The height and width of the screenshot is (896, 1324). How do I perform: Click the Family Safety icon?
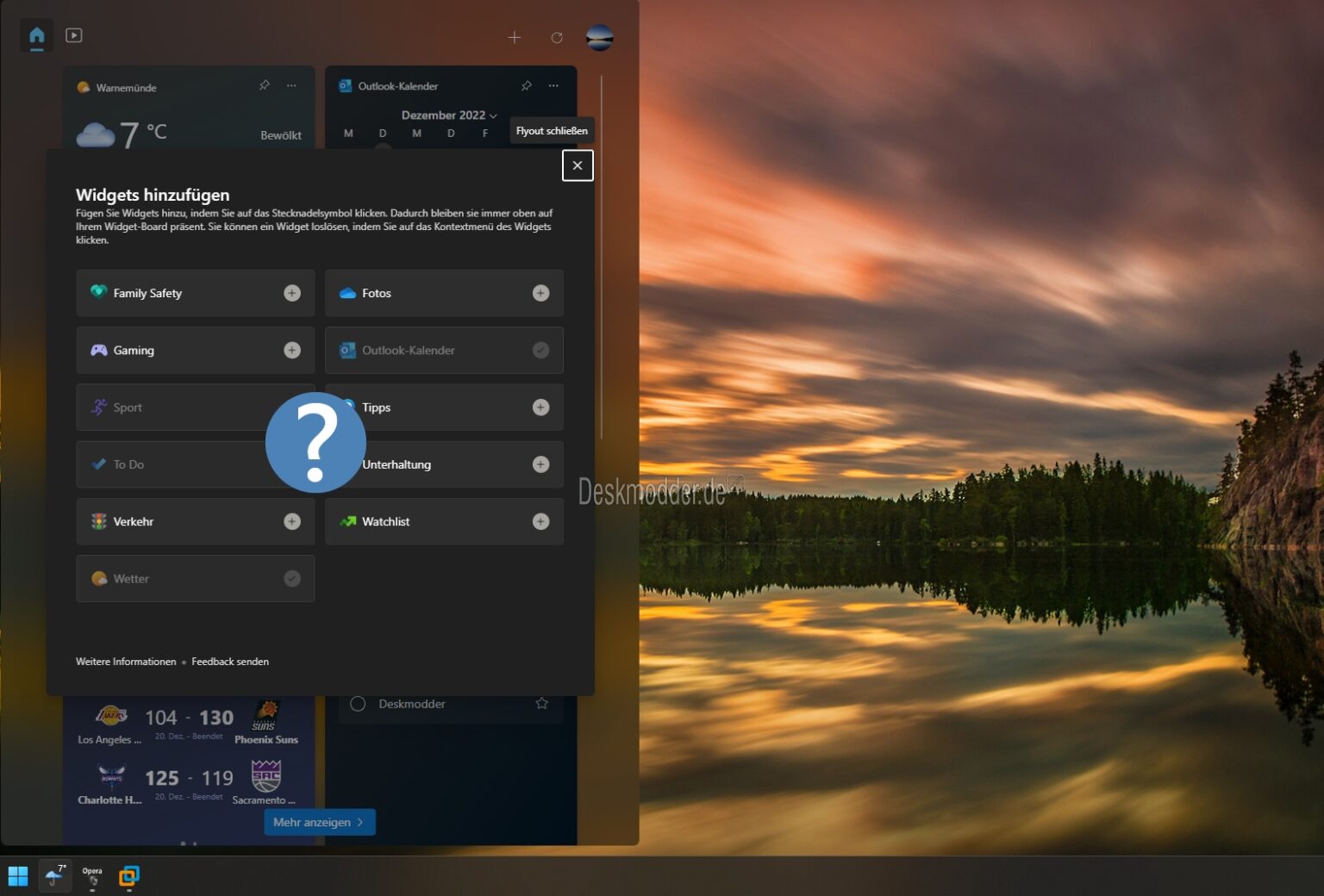(99, 293)
